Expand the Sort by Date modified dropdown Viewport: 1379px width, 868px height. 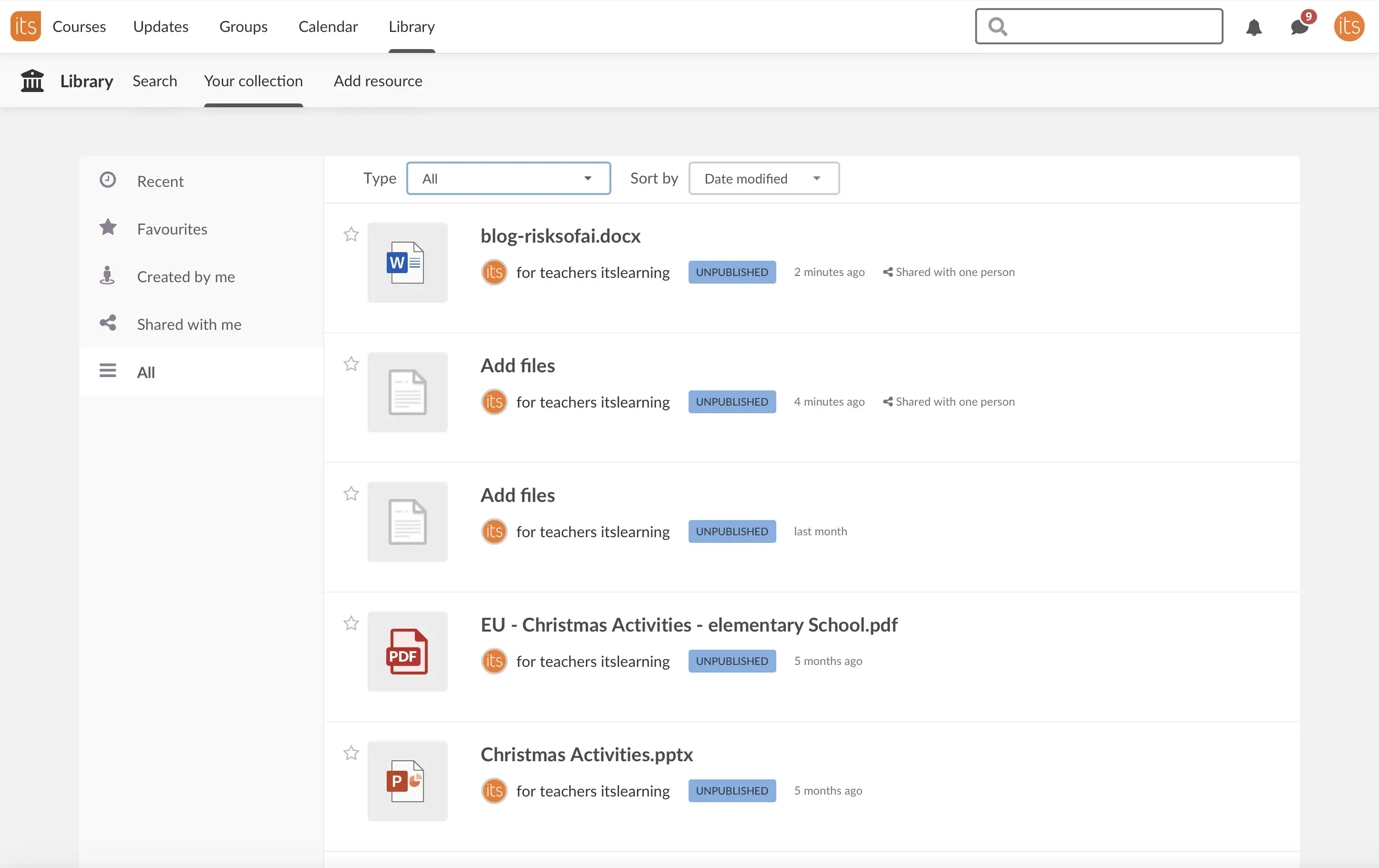pos(763,179)
